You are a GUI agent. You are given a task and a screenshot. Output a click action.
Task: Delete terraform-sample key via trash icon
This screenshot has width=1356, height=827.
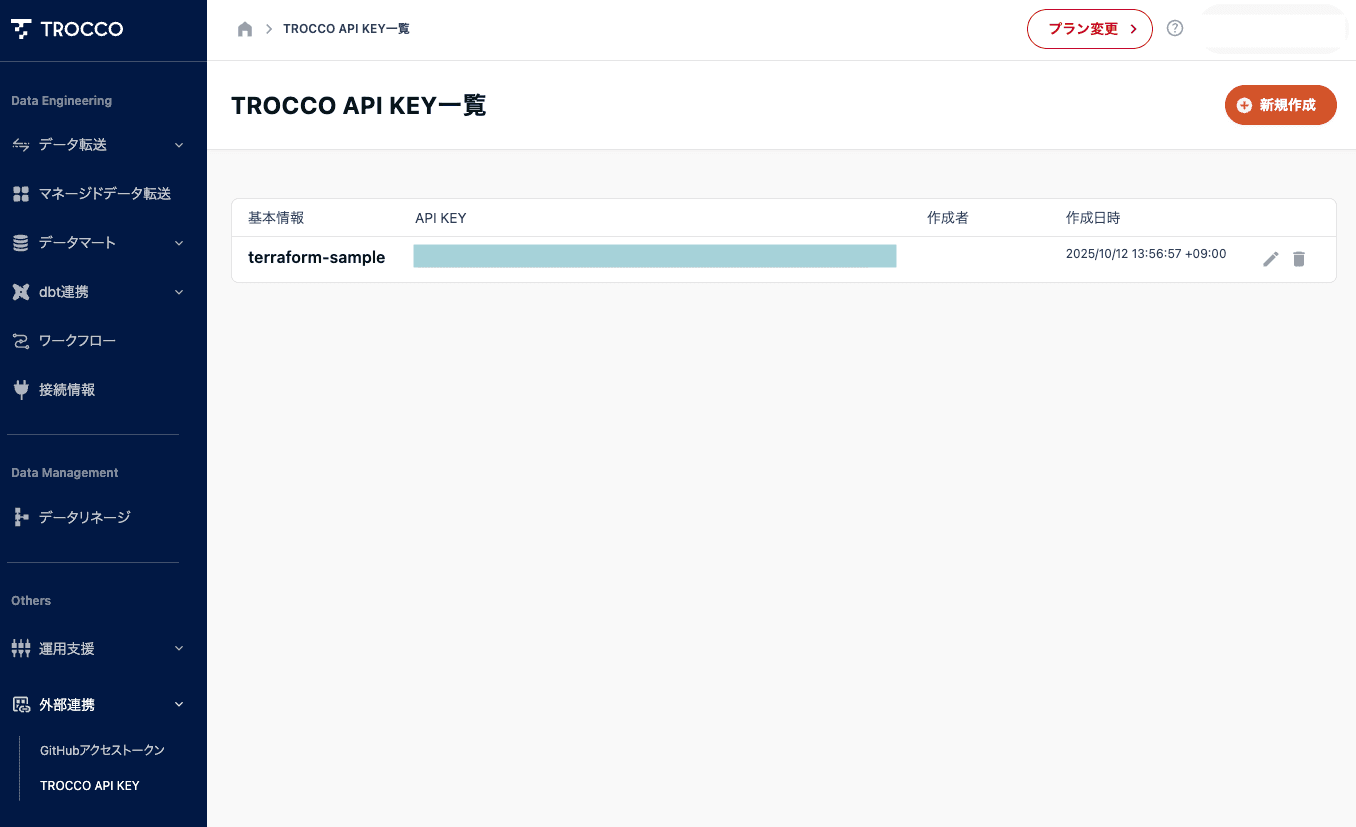(1299, 259)
